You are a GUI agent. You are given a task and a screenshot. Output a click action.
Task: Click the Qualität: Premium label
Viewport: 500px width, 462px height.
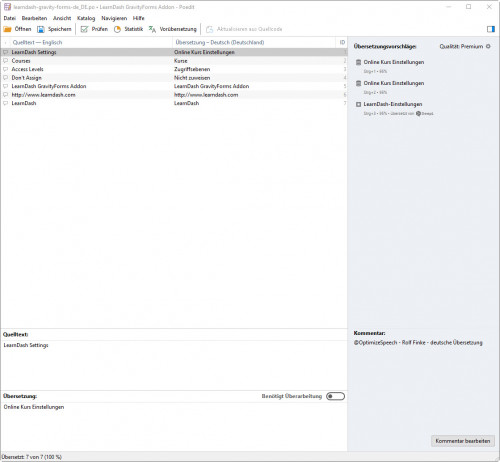tap(461, 46)
